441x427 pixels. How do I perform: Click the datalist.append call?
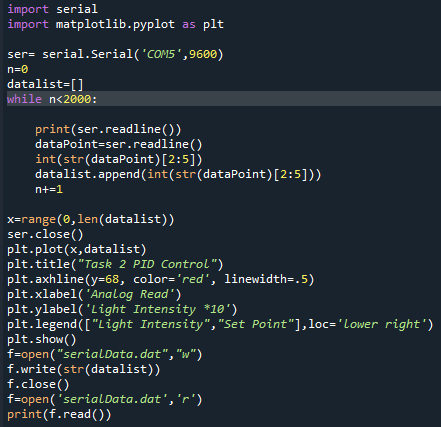pyautogui.click(x=178, y=174)
